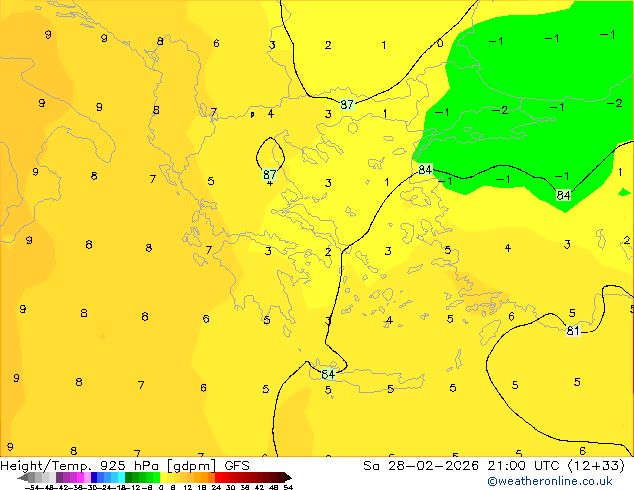Click the 24 tick label on the legend scale
Screen dimensions: 634x490
click(x=216, y=487)
